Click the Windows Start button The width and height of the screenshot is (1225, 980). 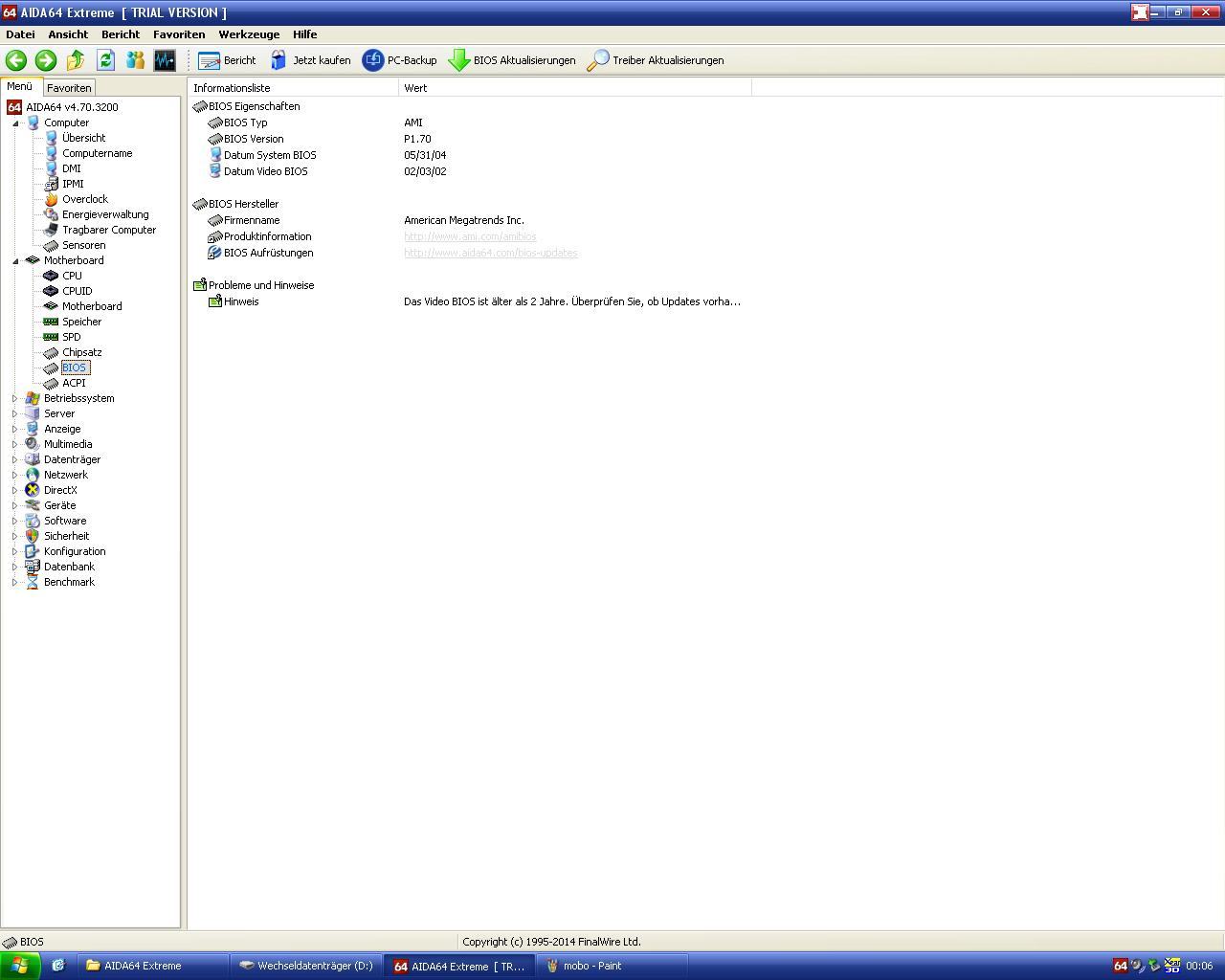[x=19, y=966]
